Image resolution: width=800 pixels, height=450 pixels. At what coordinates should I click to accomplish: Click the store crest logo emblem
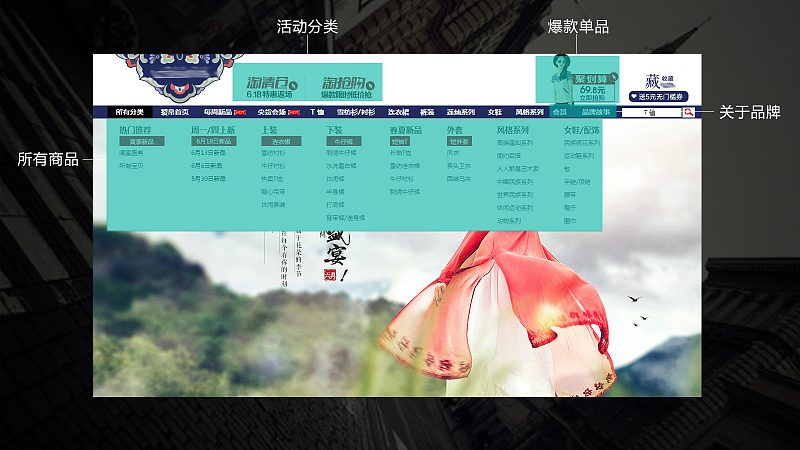[162, 75]
